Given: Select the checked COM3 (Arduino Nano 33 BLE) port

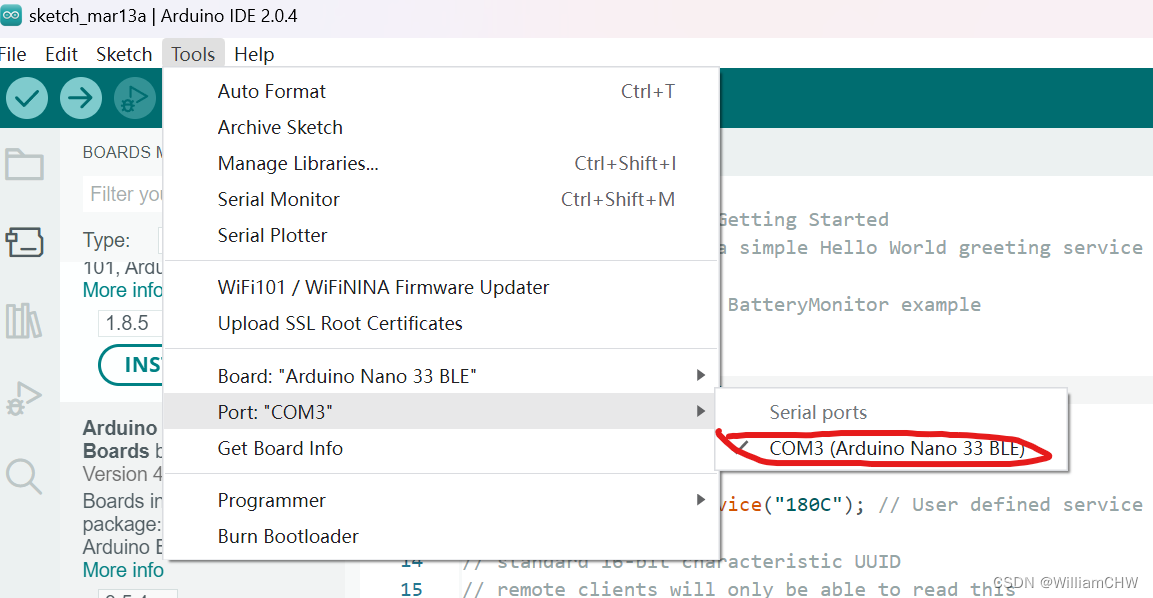Looking at the screenshot, I should [891, 448].
